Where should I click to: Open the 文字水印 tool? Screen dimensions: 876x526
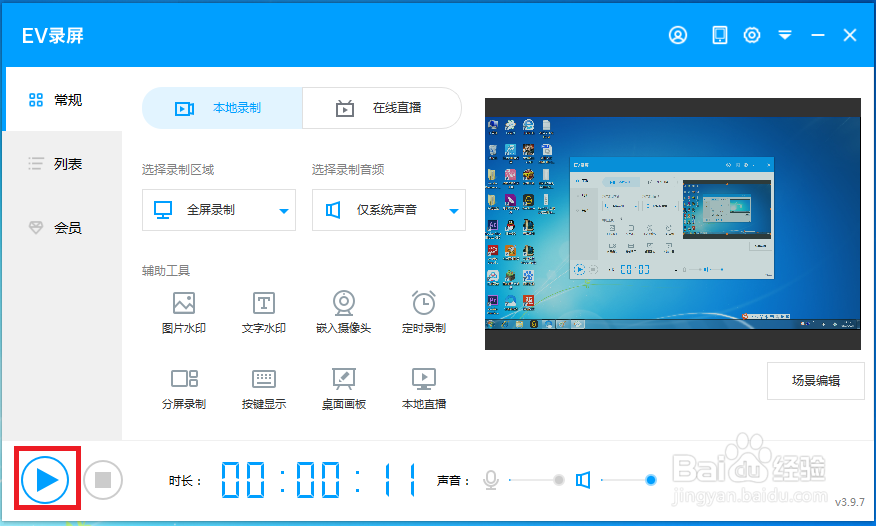point(264,313)
